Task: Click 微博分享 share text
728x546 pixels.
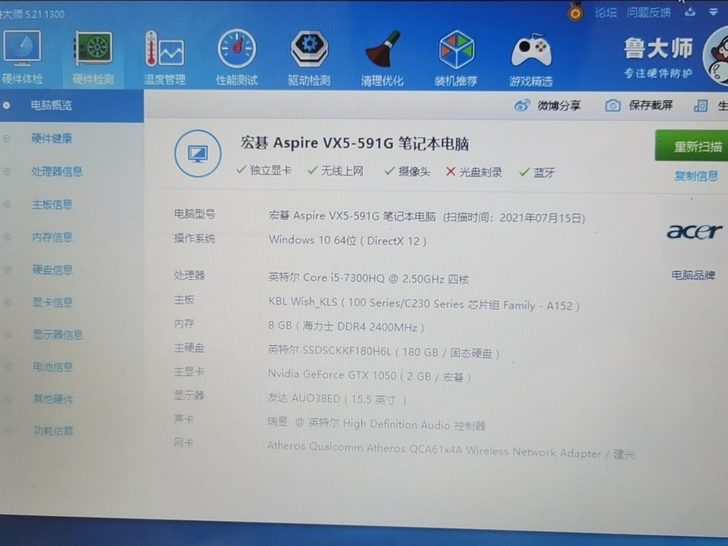Action: click(559, 105)
